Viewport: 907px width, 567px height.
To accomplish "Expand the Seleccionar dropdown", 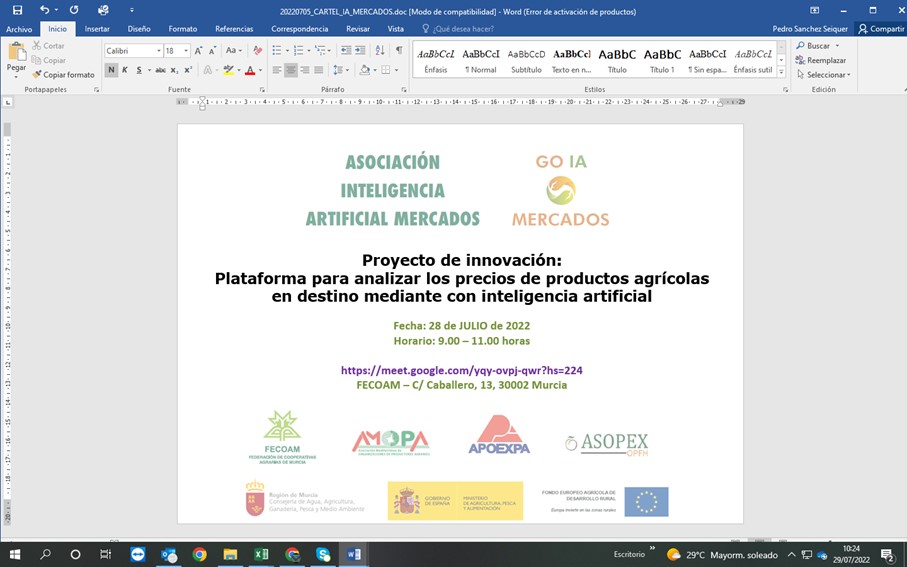I will coord(824,75).
